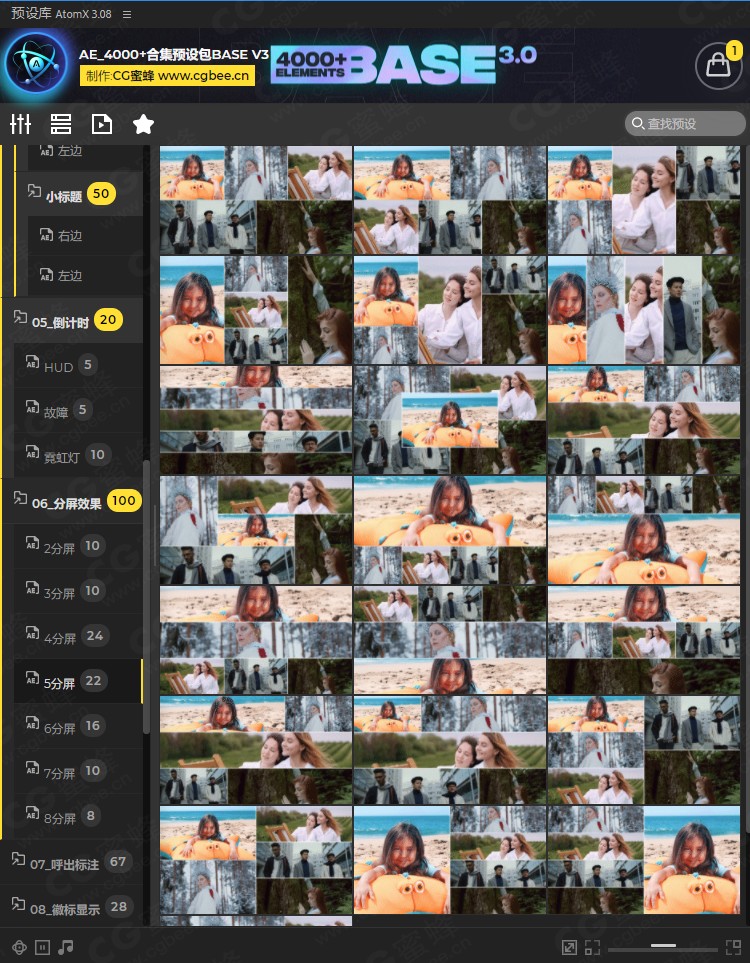Viewport: 750px width, 963px height.
Task: Collapse the 06_分屏效果 category
Action: pyautogui.click(x=72, y=502)
